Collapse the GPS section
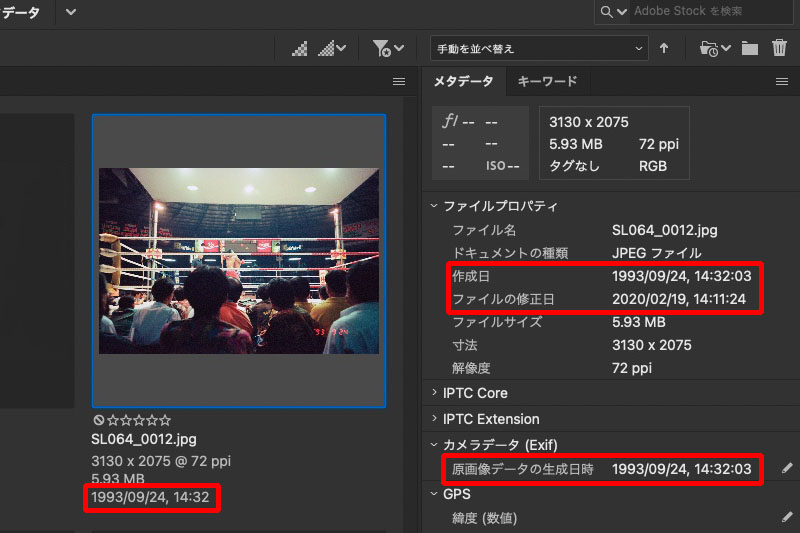The height and width of the screenshot is (533, 800). click(434, 493)
